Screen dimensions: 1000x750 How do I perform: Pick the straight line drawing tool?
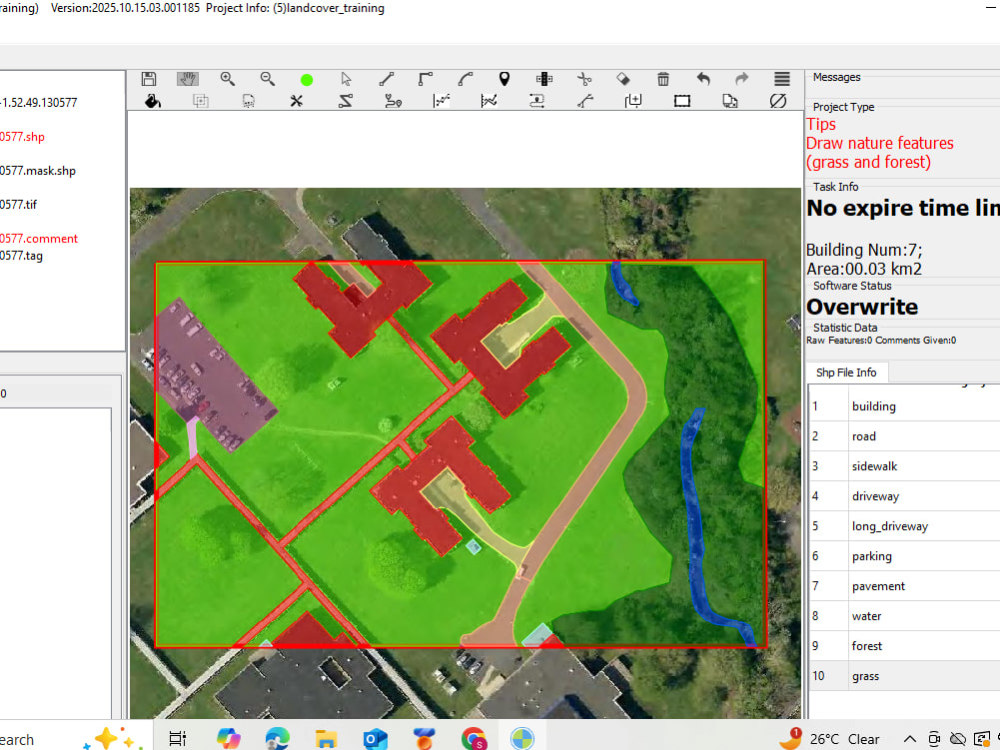[386, 79]
